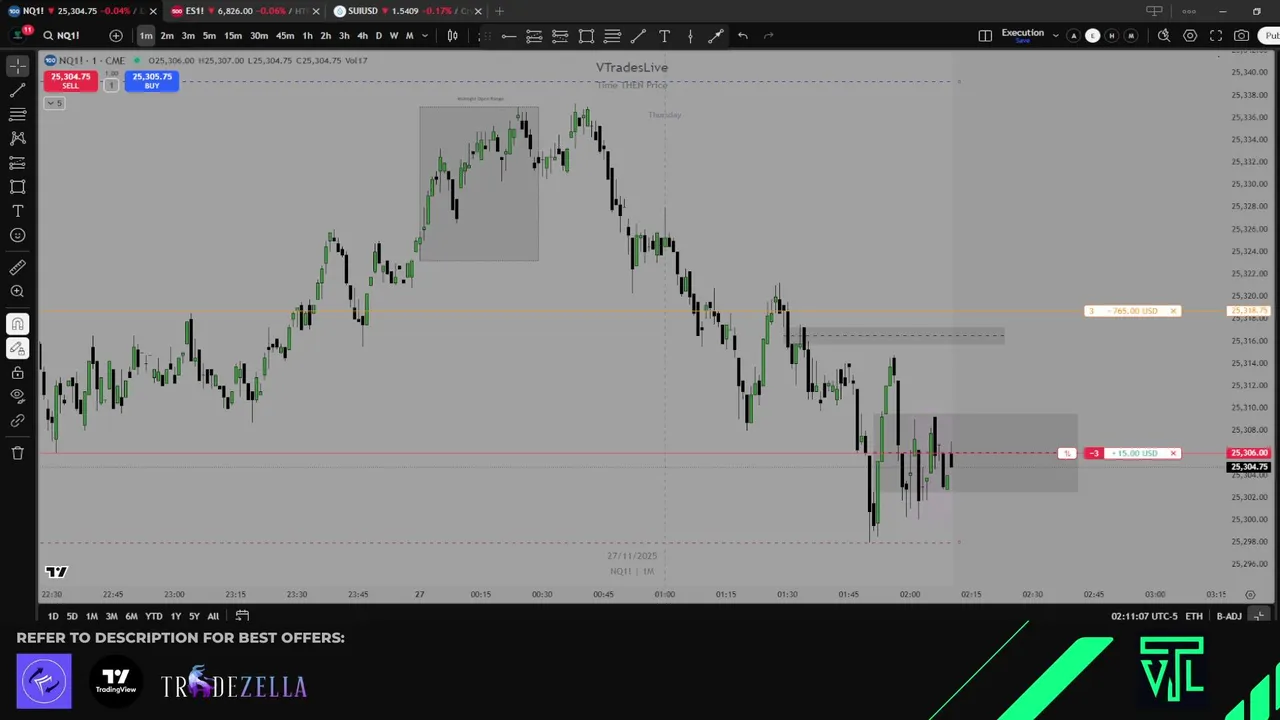Open quick search icon in top toolbar
The height and width of the screenshot is (720, 1280).
[1164, 36]
